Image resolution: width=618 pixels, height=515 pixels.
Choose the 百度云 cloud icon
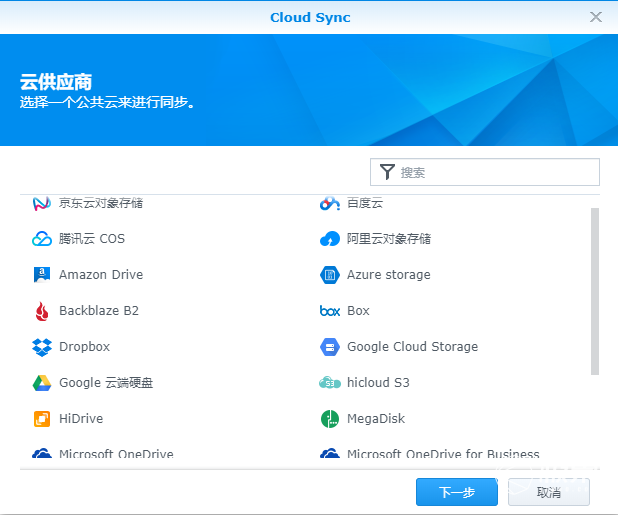pos(330,203)
